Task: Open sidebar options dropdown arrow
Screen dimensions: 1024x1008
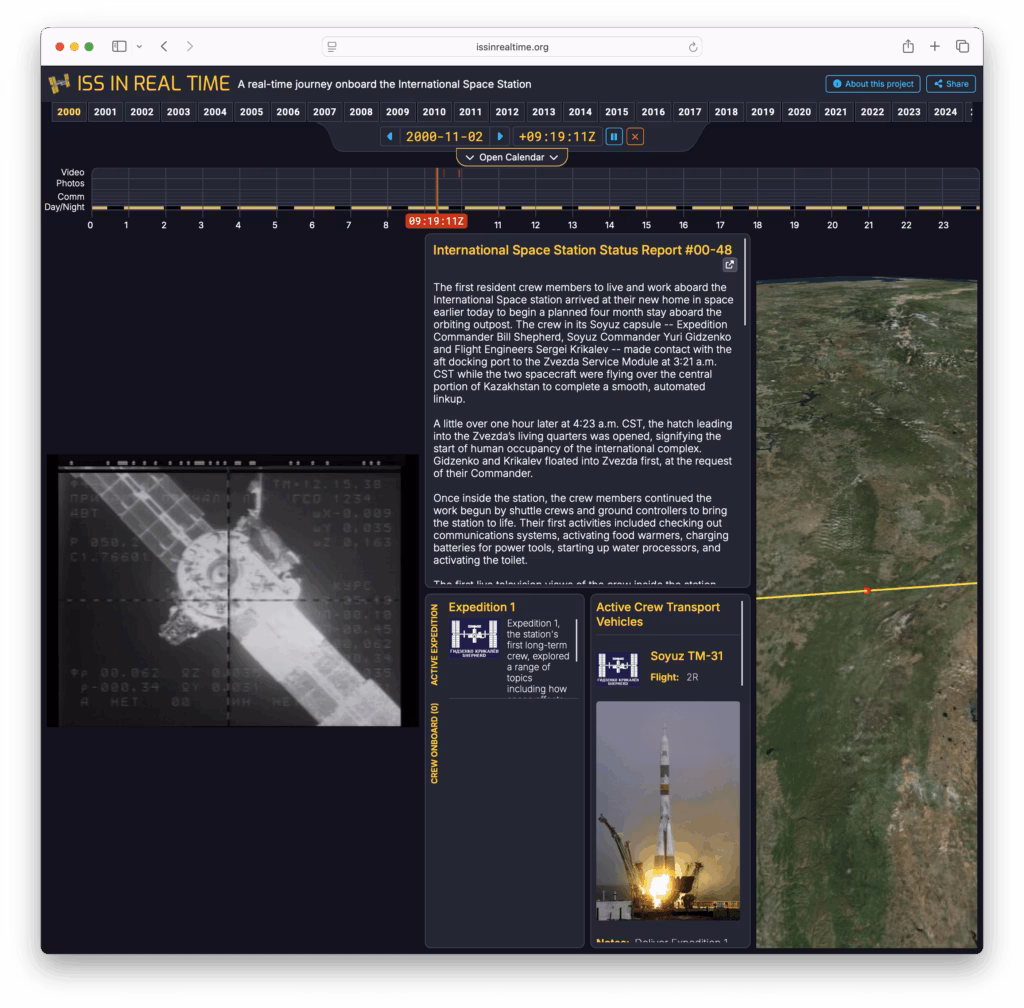Action: click(x=139, y=47)
